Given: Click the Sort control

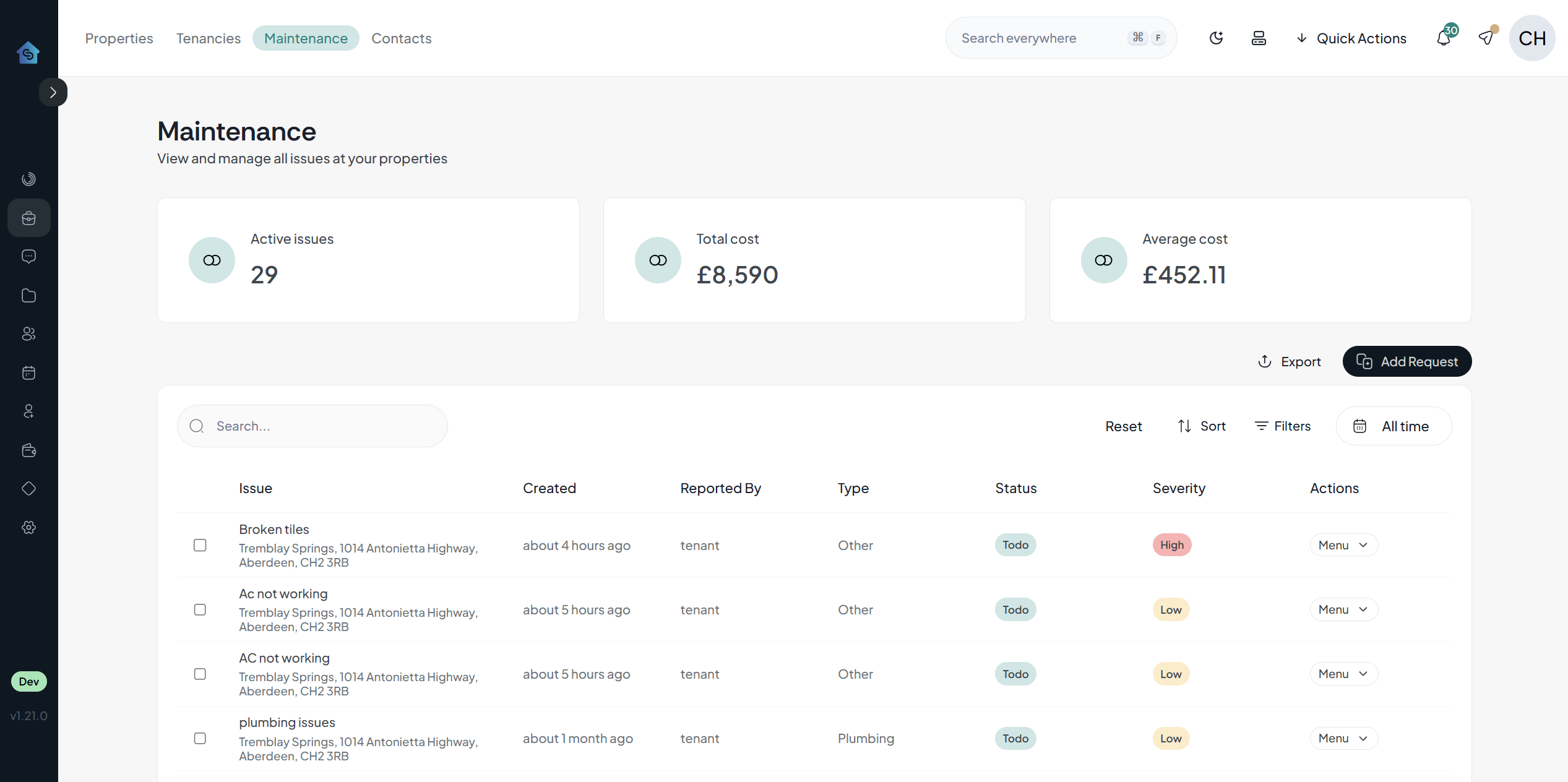Looking at the screenshot, I should click(x=1203, y=425).
